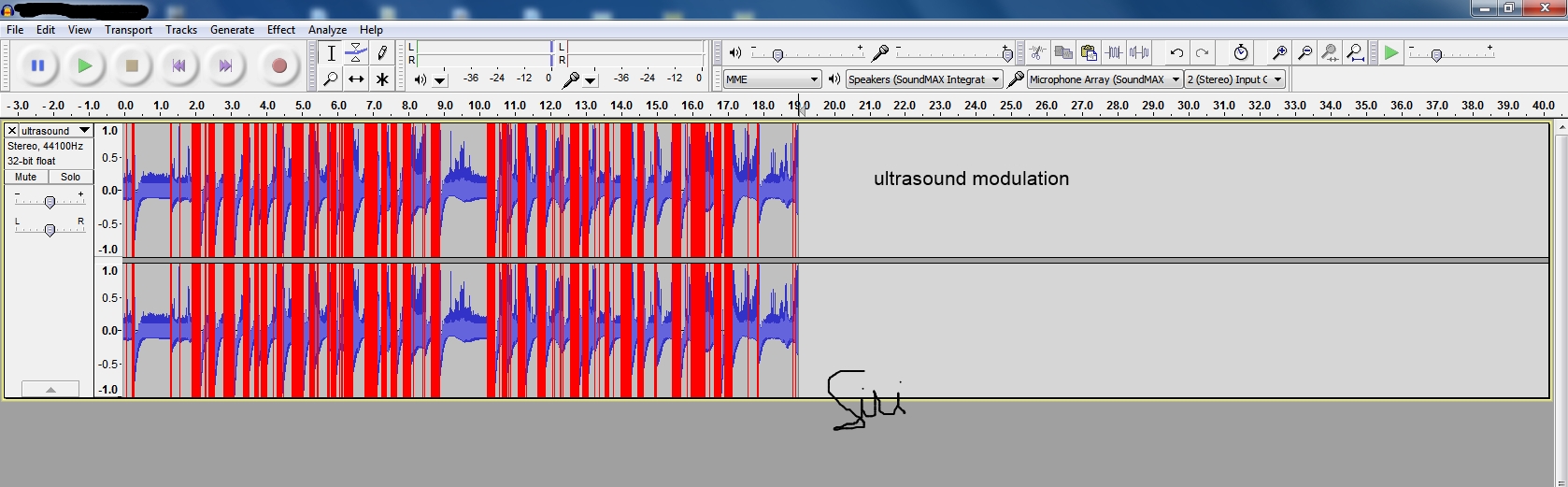The width and height of the screenshot is (1568, 487).
Task: Select the Multi-Tool asterisk icon
Action: click(x=382, y=79)
